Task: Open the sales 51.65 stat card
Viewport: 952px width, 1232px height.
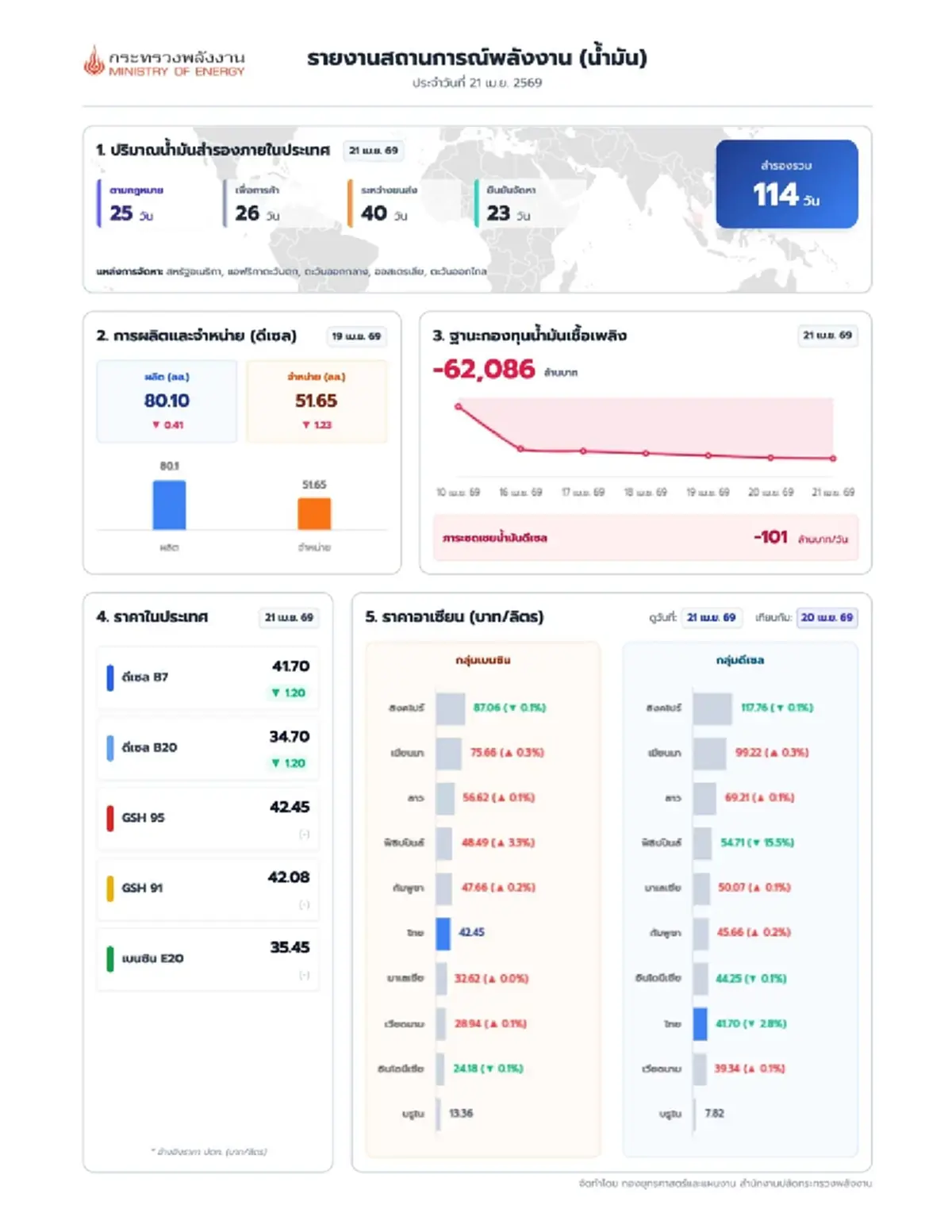Action: point(317,401)
